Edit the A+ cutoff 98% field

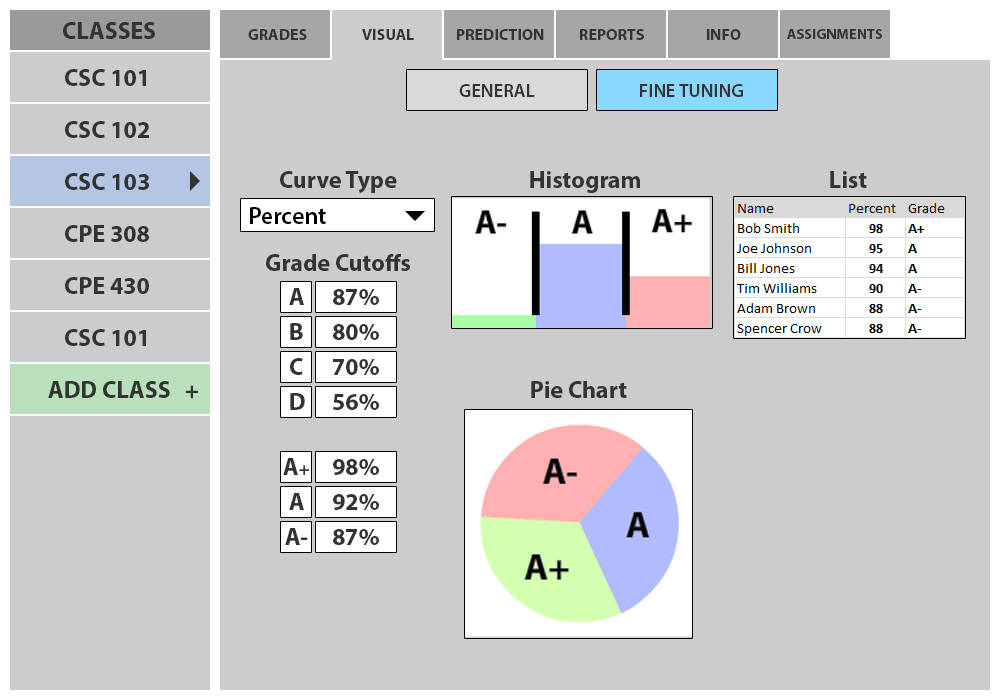(x=355, y=467)
